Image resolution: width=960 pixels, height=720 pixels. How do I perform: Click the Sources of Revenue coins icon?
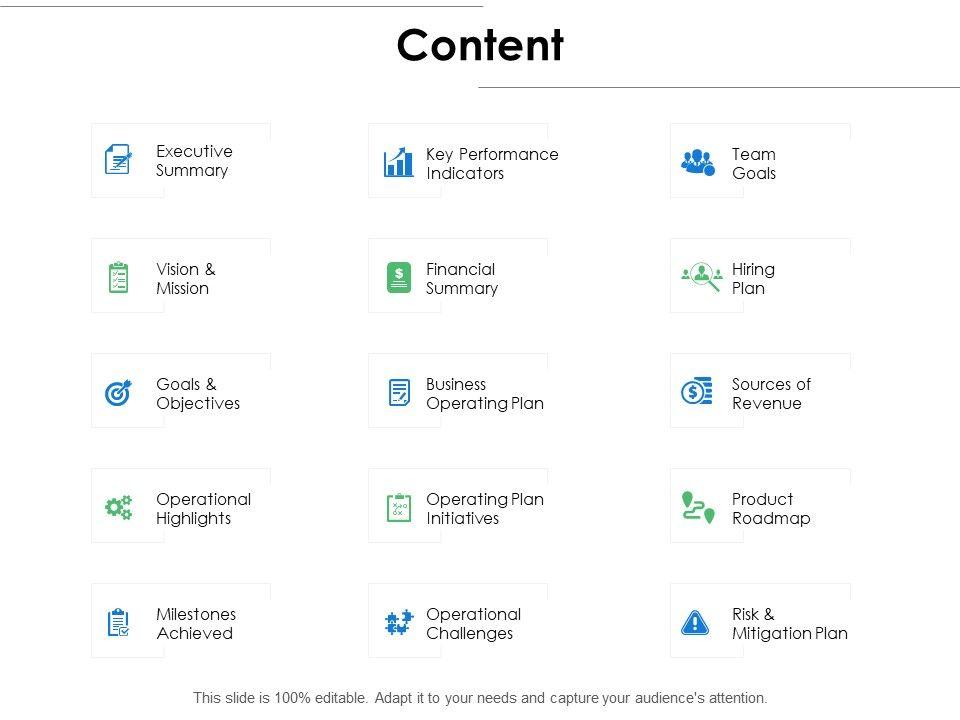coord(697,392)
